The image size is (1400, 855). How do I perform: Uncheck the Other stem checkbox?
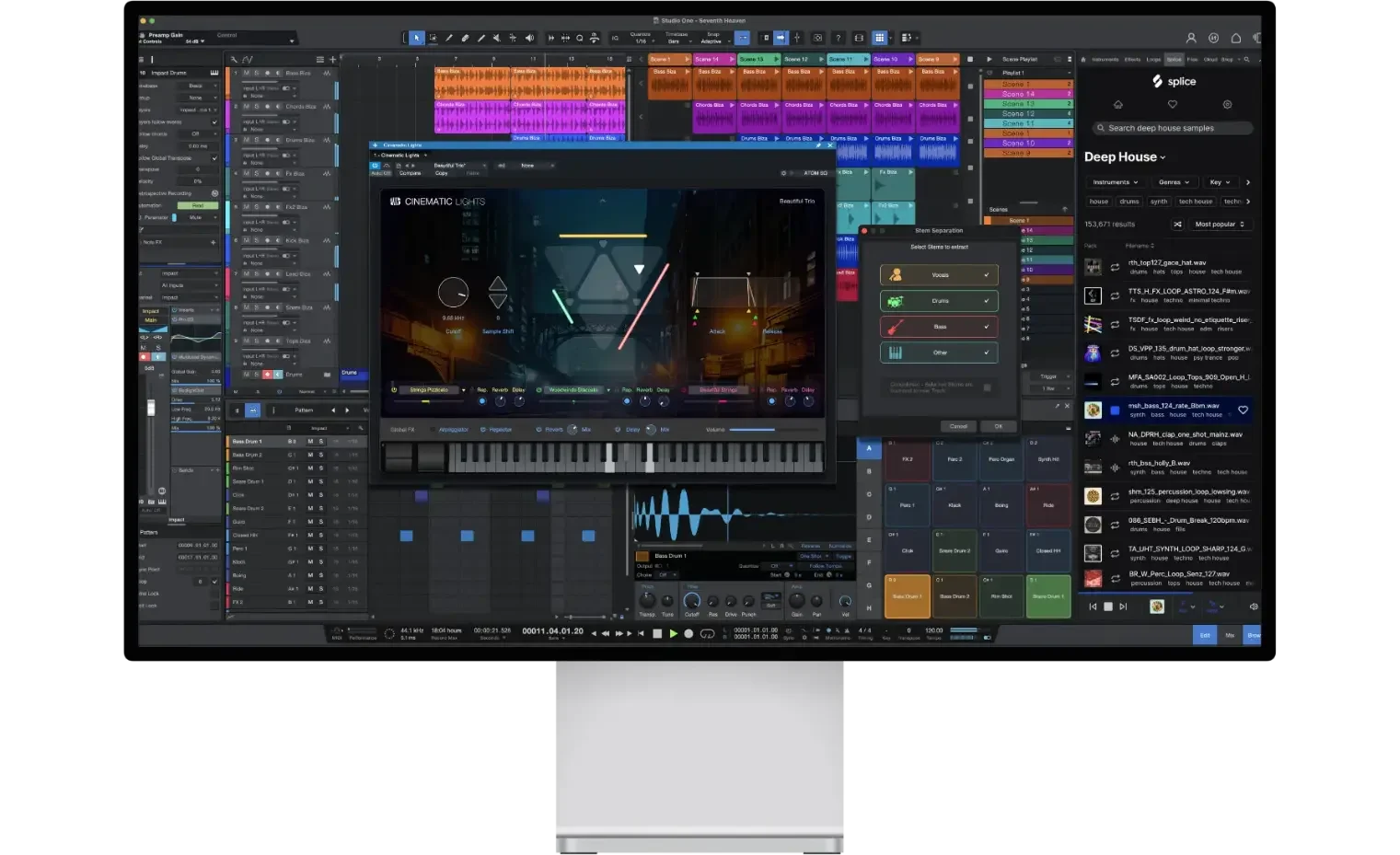point(987,352)
